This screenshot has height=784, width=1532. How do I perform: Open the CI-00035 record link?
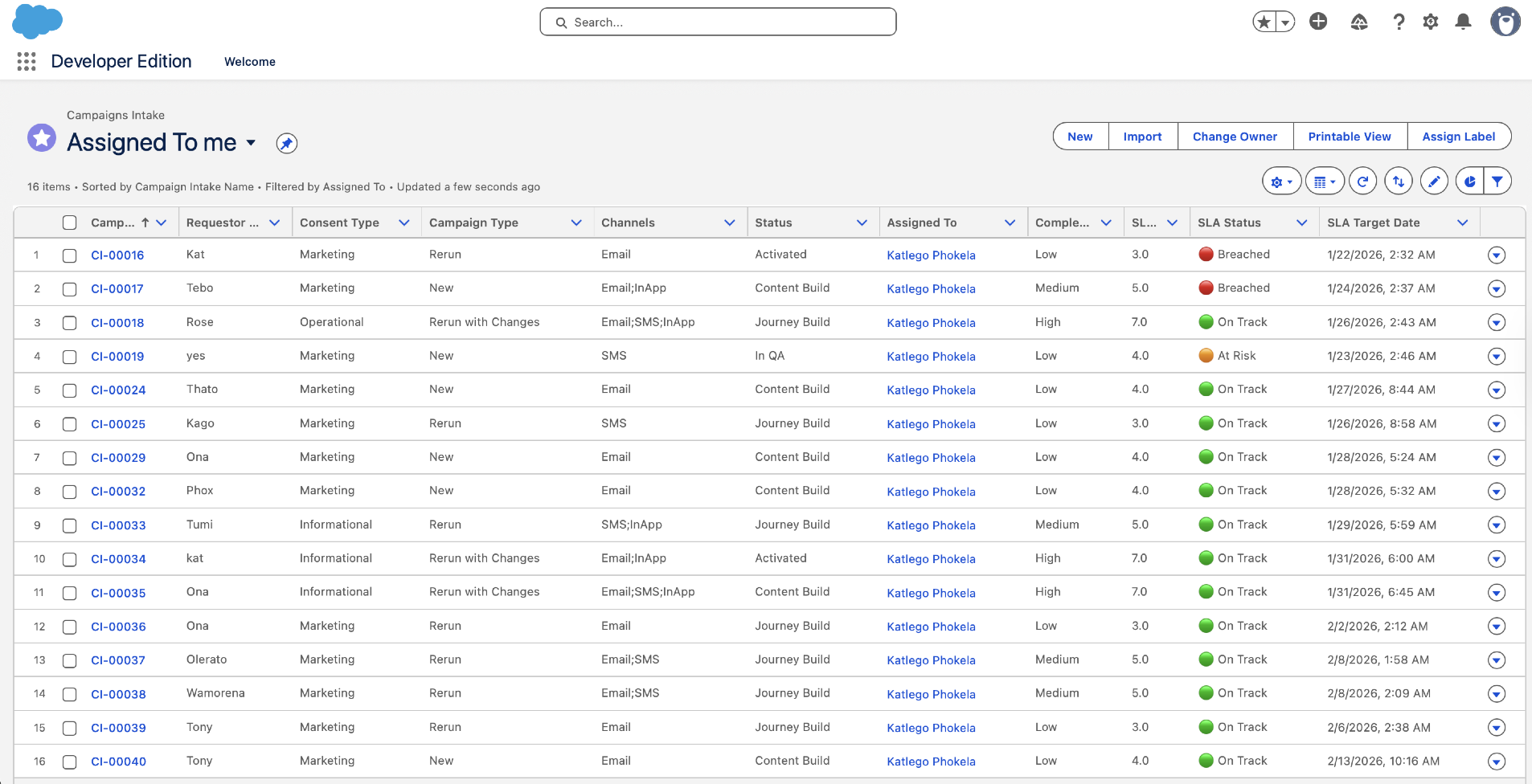click(x=118, y=593)
